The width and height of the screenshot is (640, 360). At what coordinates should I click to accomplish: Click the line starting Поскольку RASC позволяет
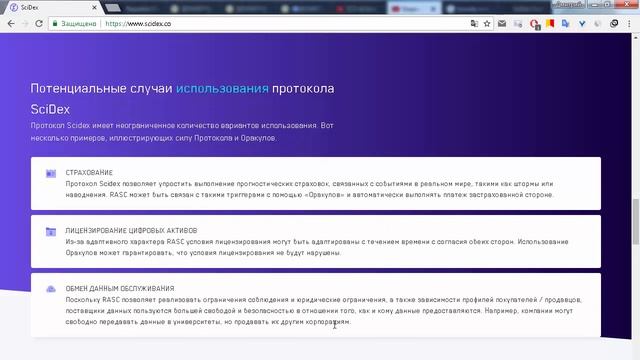point(324,300)
